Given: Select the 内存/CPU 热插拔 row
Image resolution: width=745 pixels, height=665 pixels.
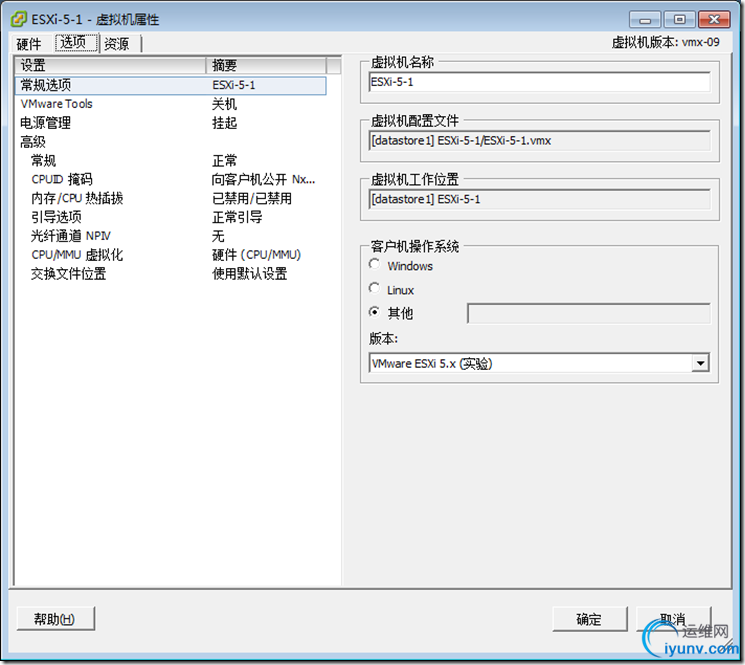Looking at the screenshot, I should tap(171, 198).
